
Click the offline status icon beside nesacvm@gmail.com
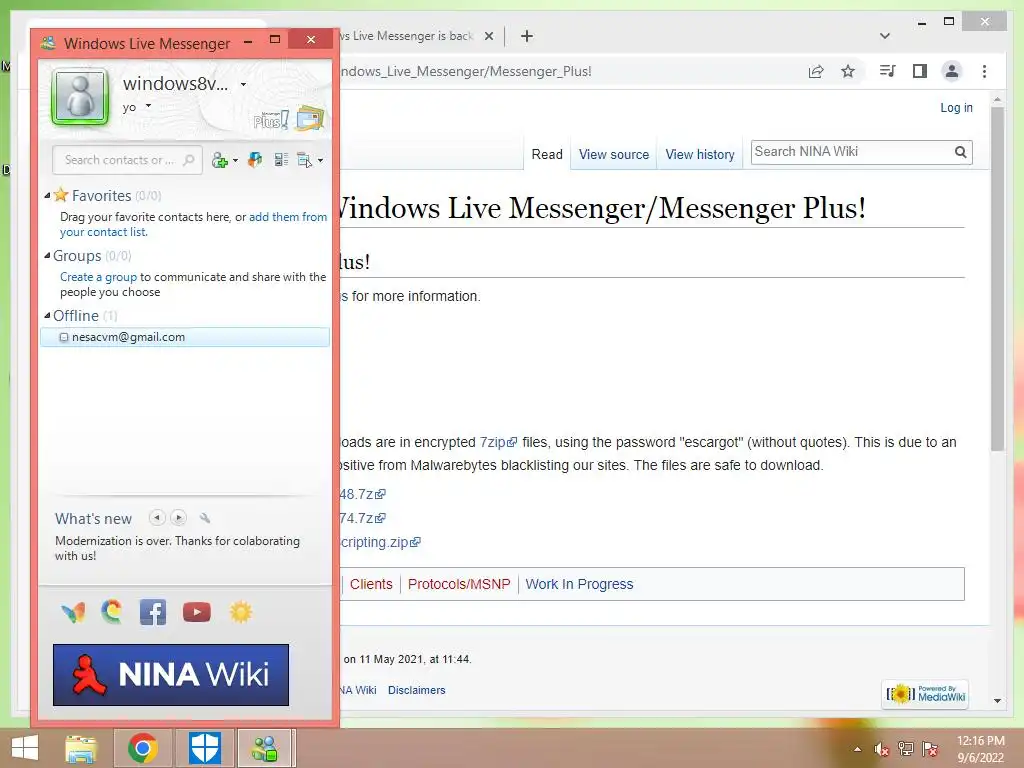tap(64, 338)
